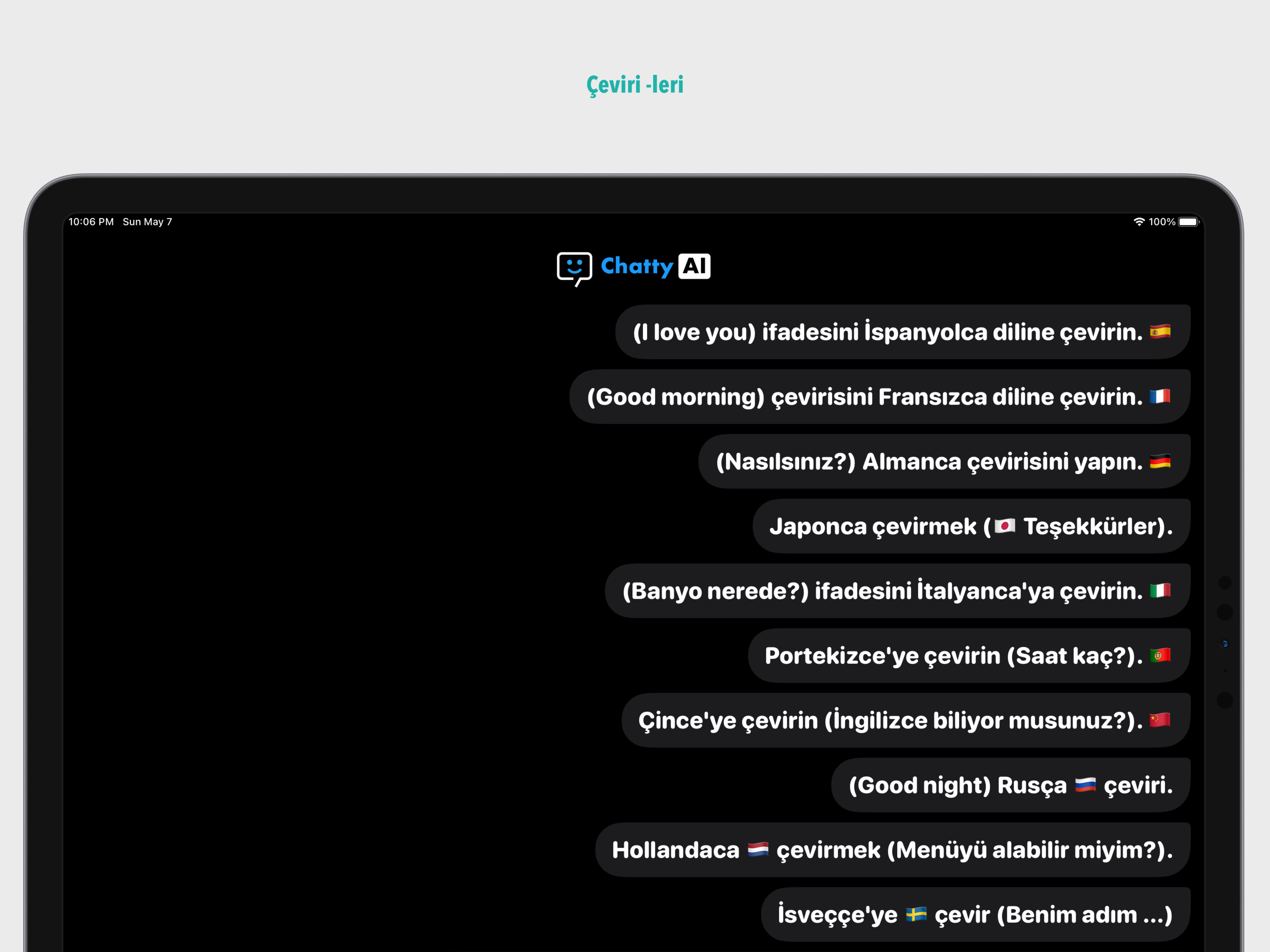Tap the Russian flag emoji
The height and width of the screenshot is (952, 1270).
(1085, 785)
